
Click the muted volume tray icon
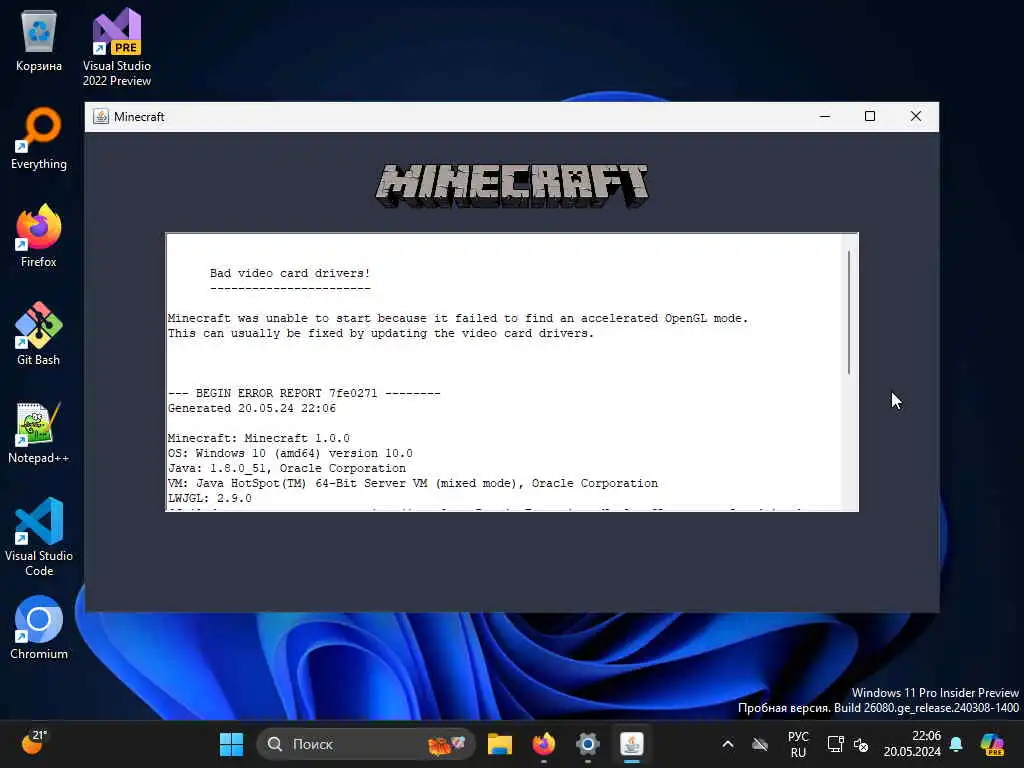[x=861, y=744]
